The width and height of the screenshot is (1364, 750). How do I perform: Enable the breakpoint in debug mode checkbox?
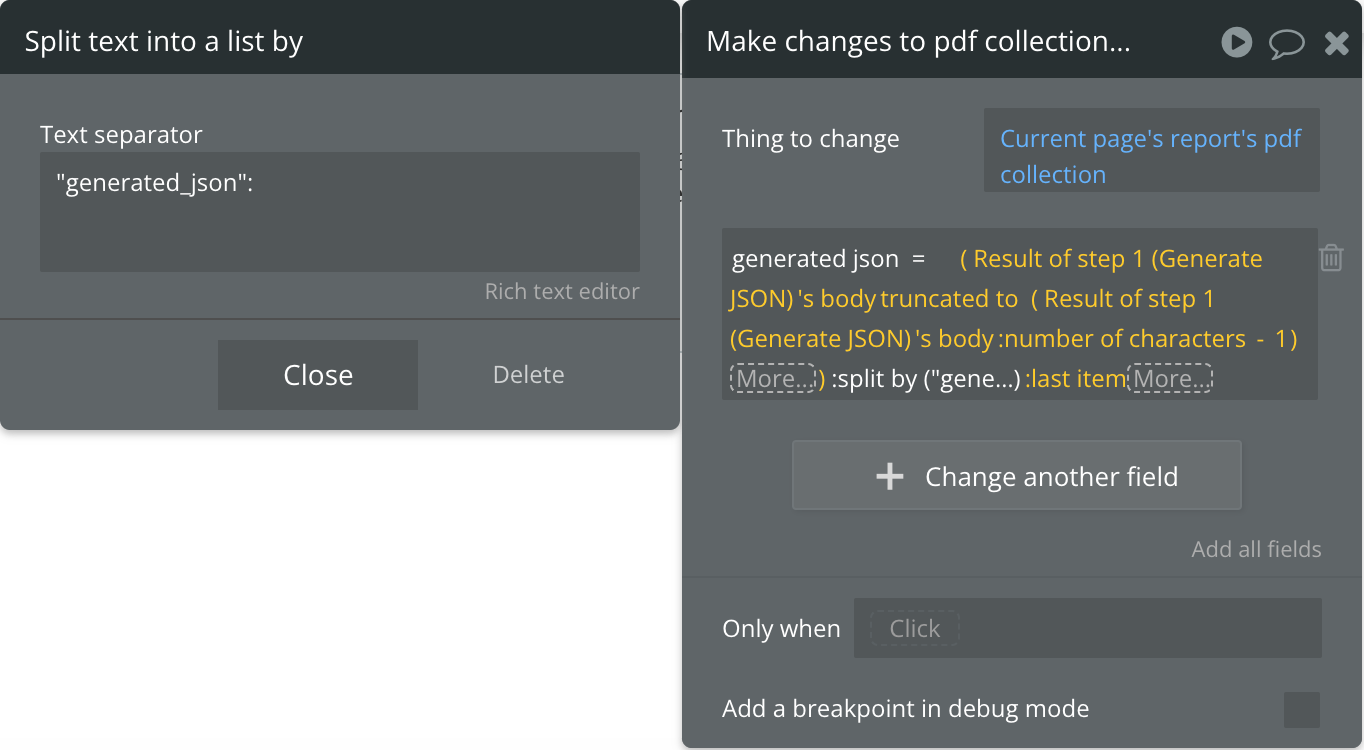[x=1301, y=710]
